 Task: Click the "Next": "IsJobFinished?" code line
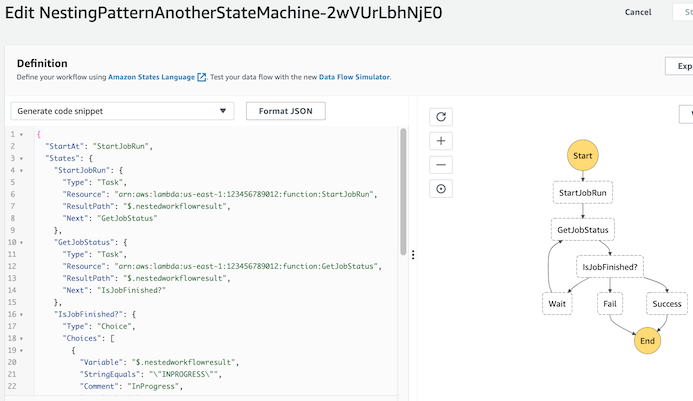click(x=114, y=290)
